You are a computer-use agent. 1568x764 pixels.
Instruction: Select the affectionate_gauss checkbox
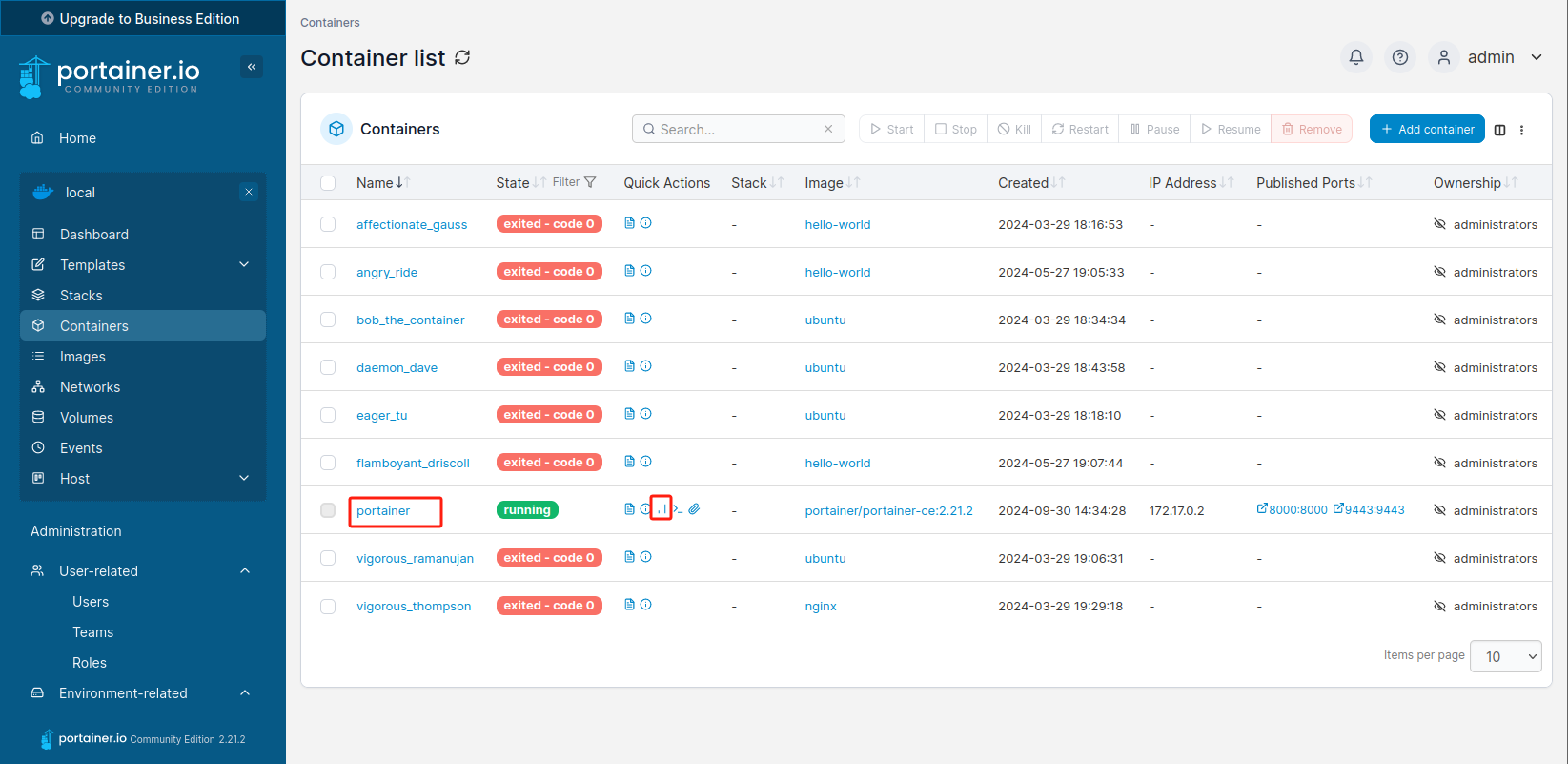(328, 224)
